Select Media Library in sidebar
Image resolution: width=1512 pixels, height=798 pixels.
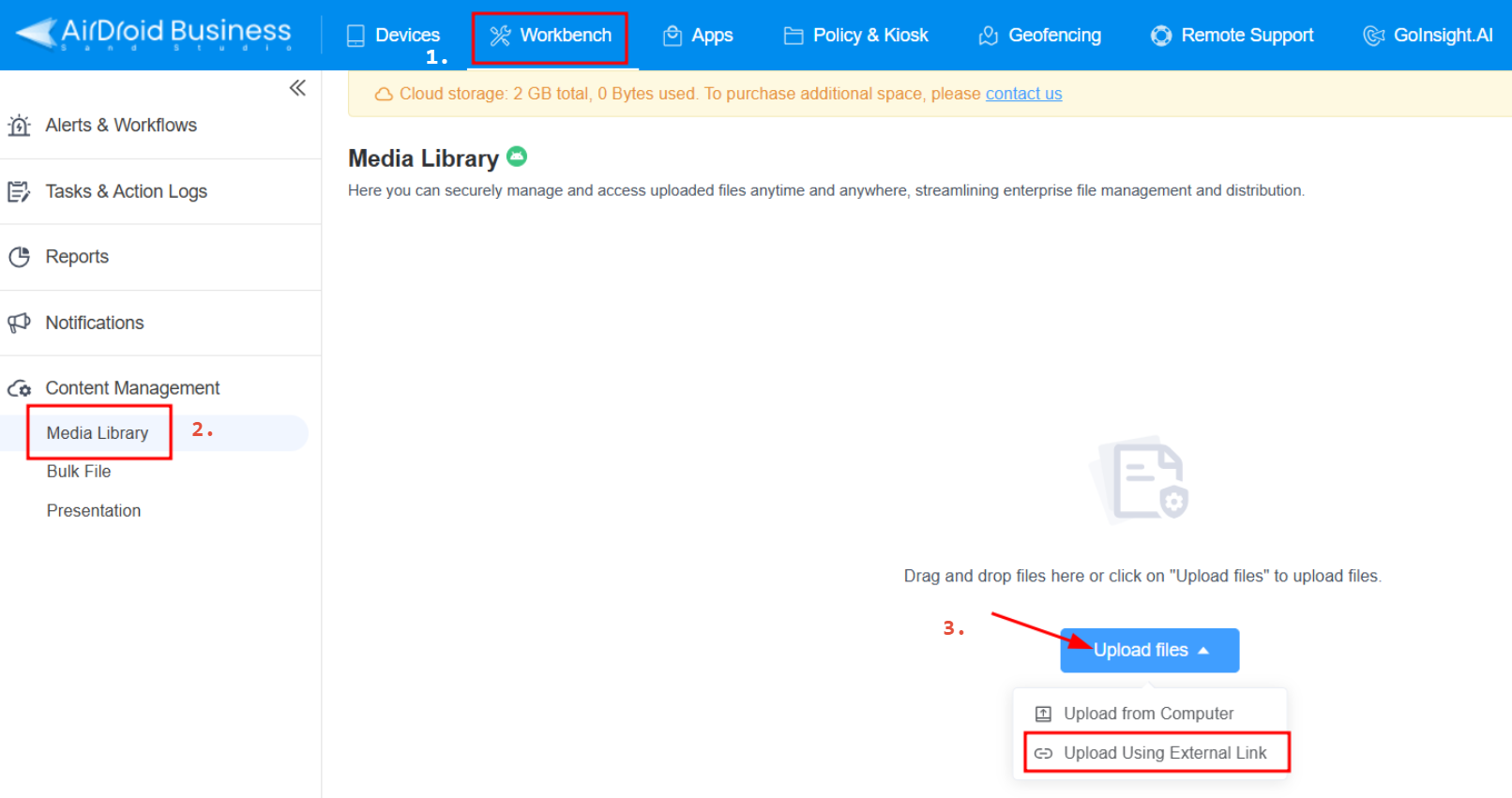tap(98, 433)
